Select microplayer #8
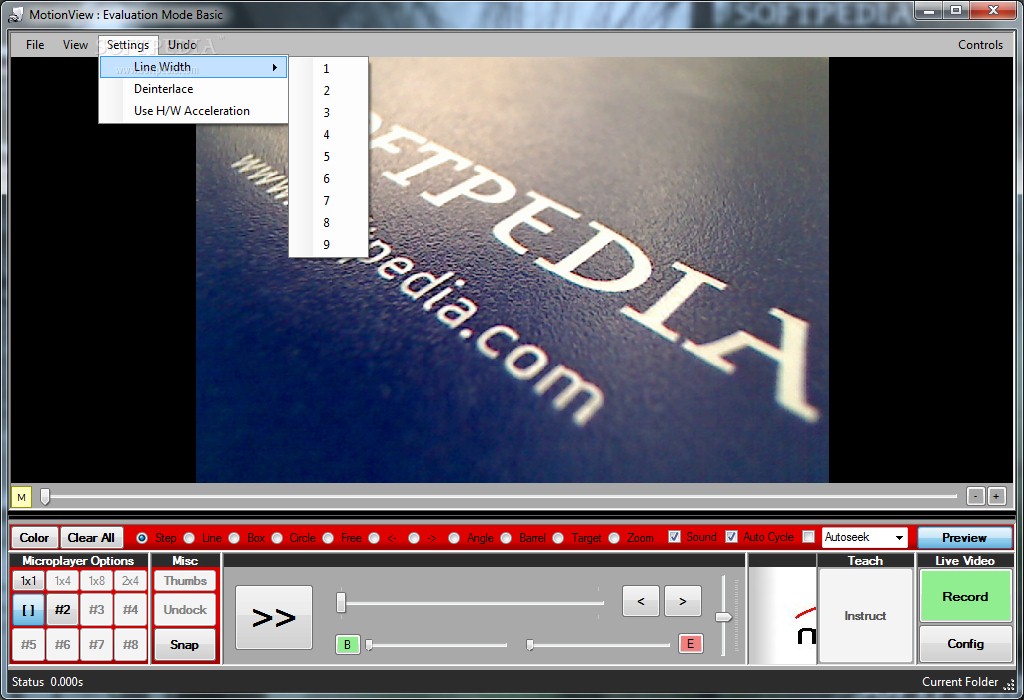 pyautogui.click(x=131, y=644)
